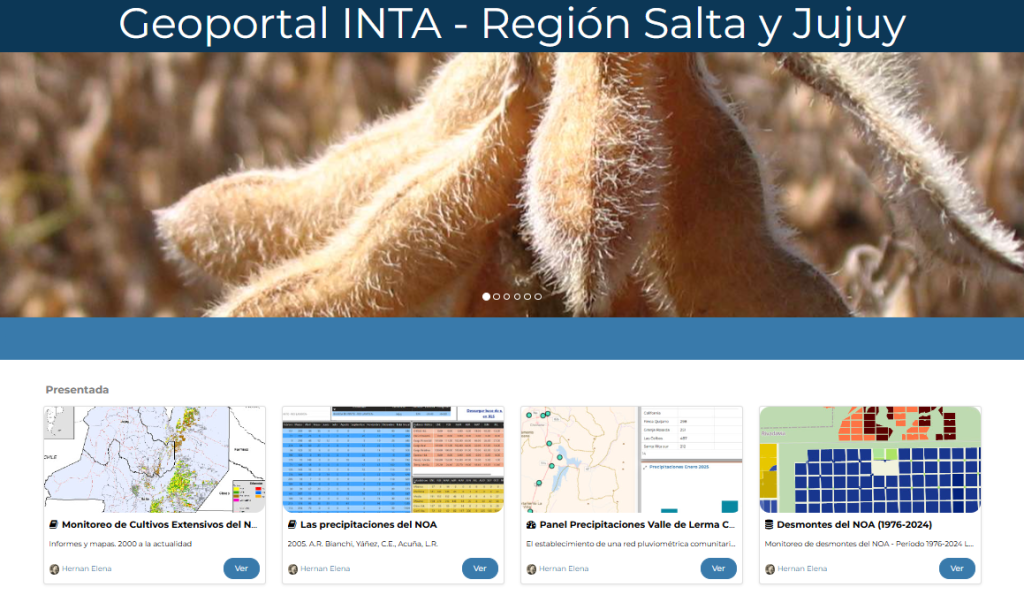Click Hernan Elena name on Las precipitaciones card
This screenshot has height=595, width=1024.
[x=325, y=569]
